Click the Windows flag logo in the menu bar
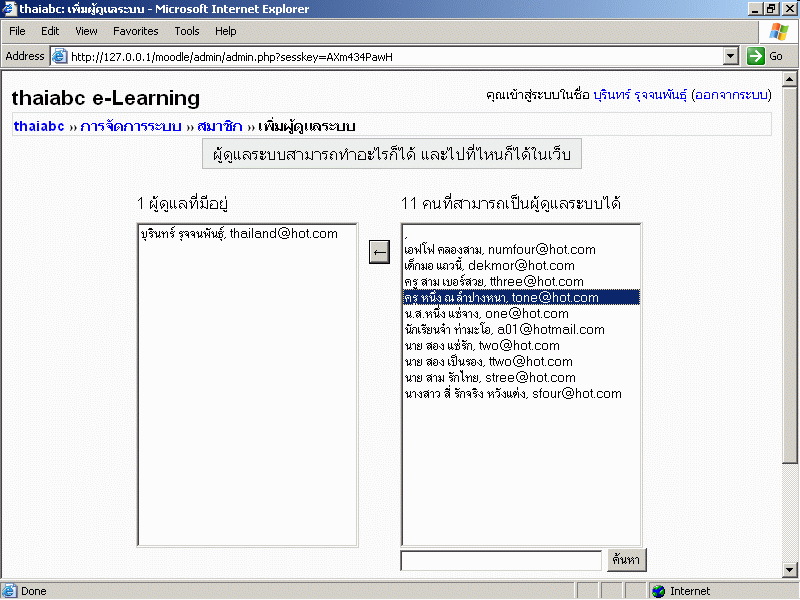 click(x=778, y=31)
